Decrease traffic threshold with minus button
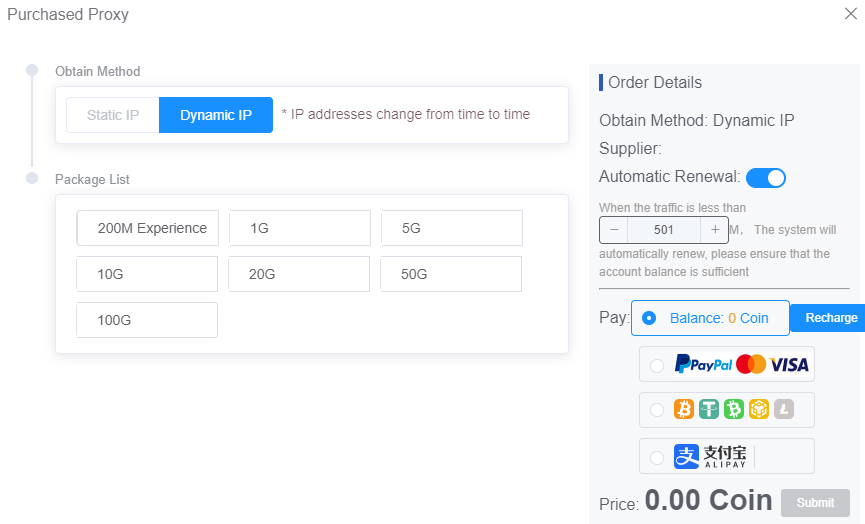The height and width of the screenshot is (524, 865). coord(614,230)
